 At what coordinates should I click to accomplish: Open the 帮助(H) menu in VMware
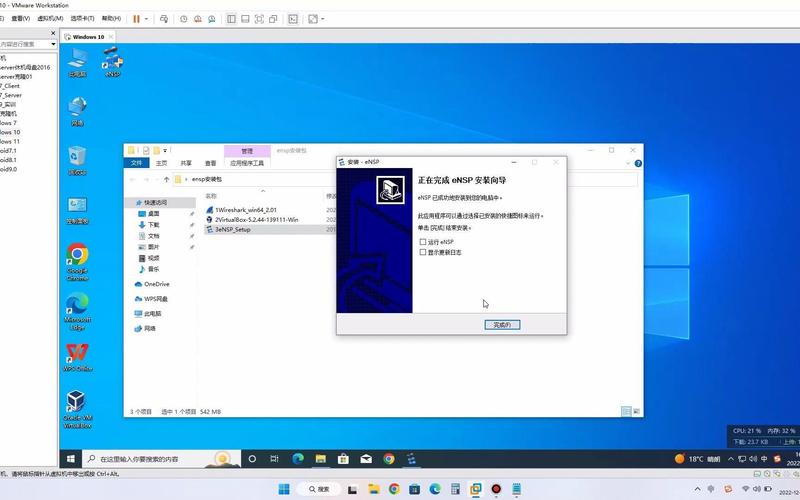(x=111, y=18)
